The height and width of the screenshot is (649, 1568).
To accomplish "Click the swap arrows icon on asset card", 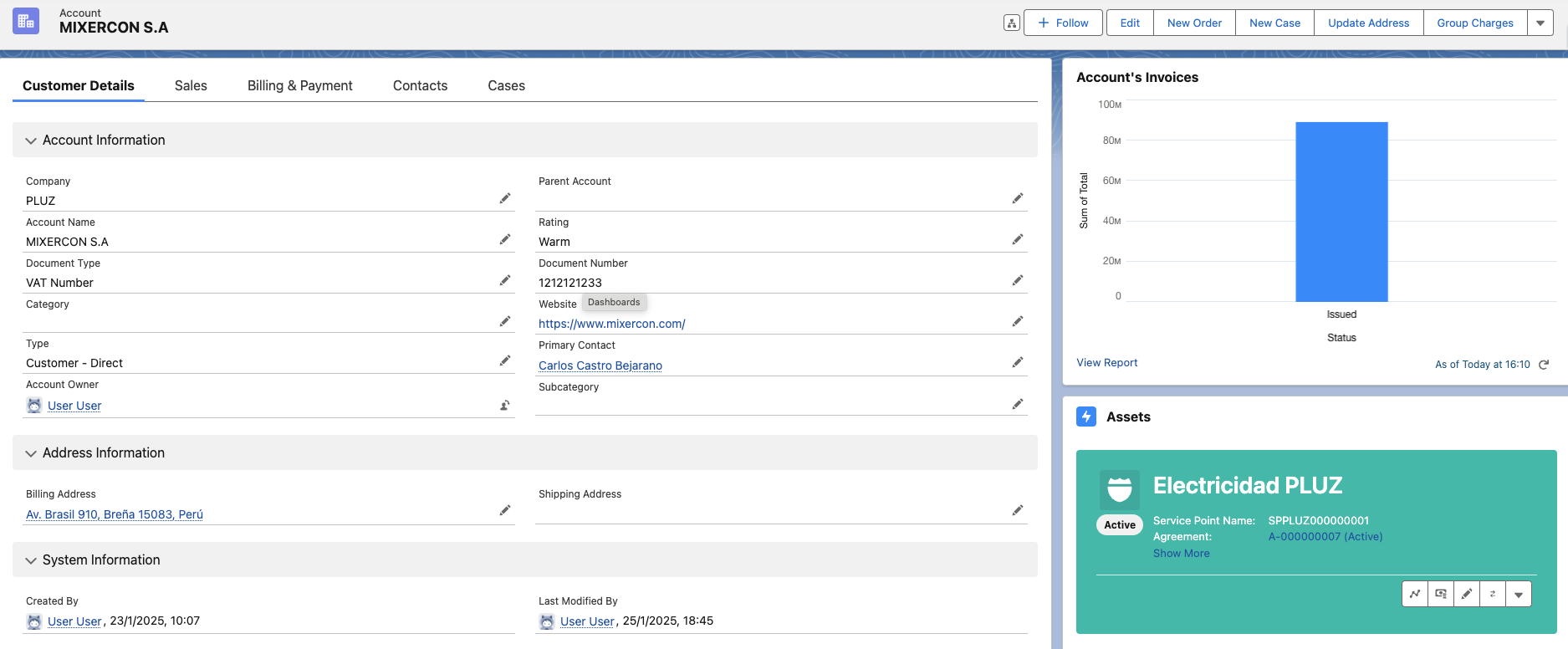I will point(1493,594).
